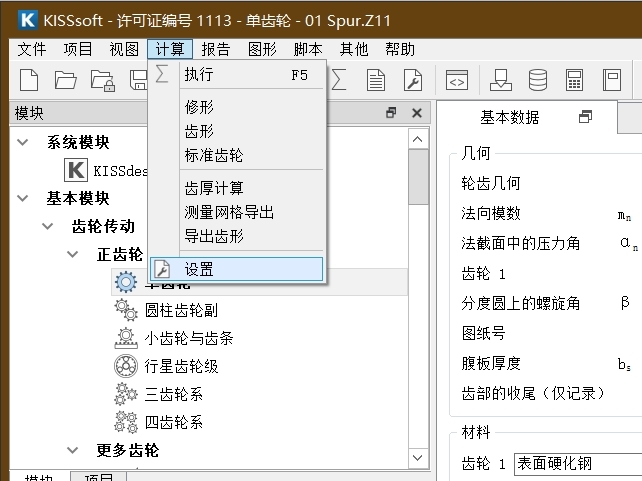Undock the 模块 panel
Image resolution: width=642 pixels, height=481 pixels.
pos(391,113)
